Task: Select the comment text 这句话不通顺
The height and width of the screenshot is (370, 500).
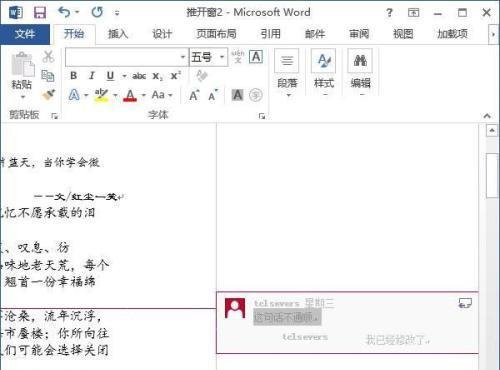Action: [286, 317]
